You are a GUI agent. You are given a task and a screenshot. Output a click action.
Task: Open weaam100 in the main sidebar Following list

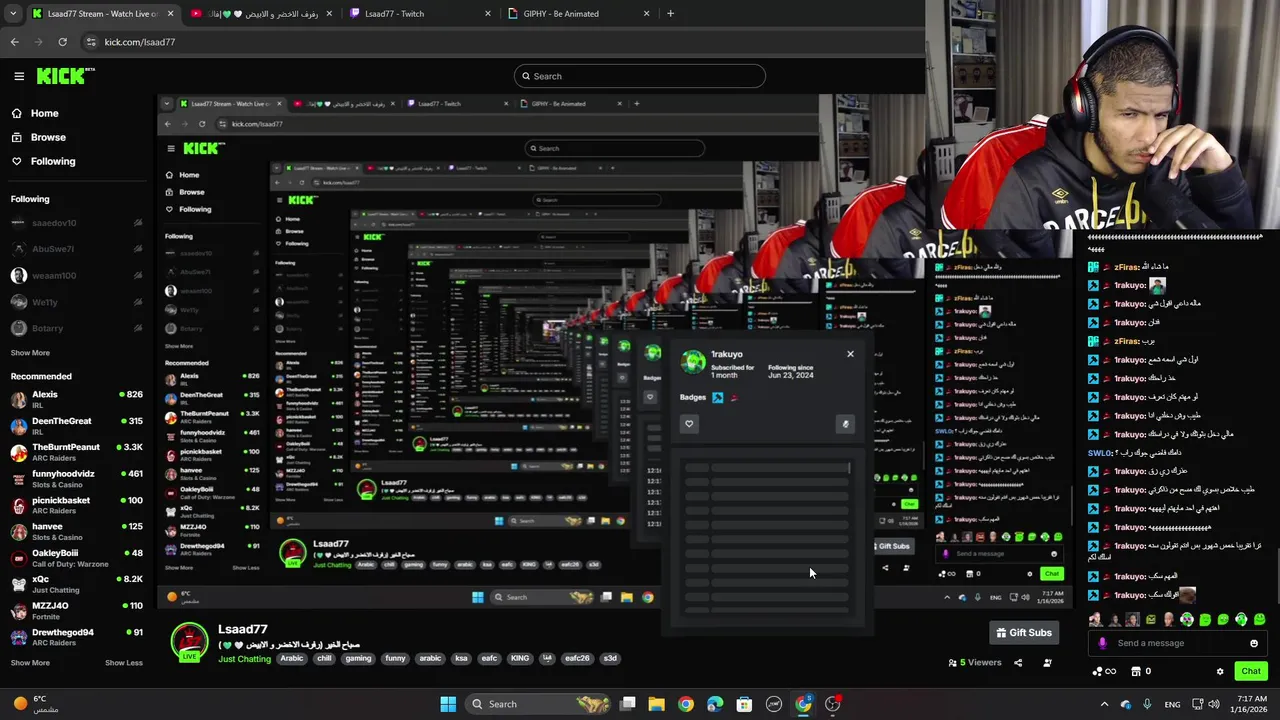click(76, 275)
